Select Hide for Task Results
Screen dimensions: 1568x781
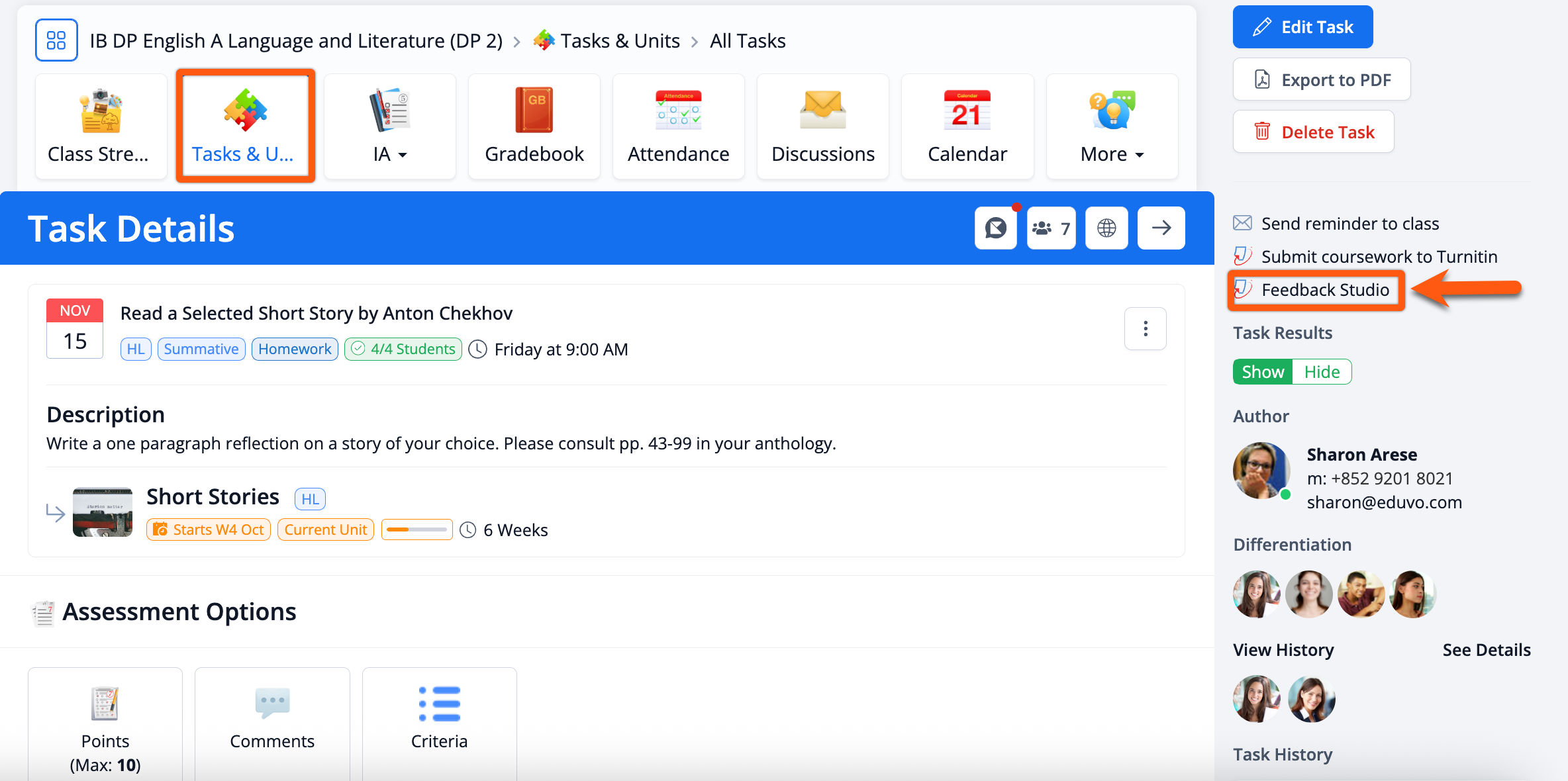click(x=1322, y=372)
